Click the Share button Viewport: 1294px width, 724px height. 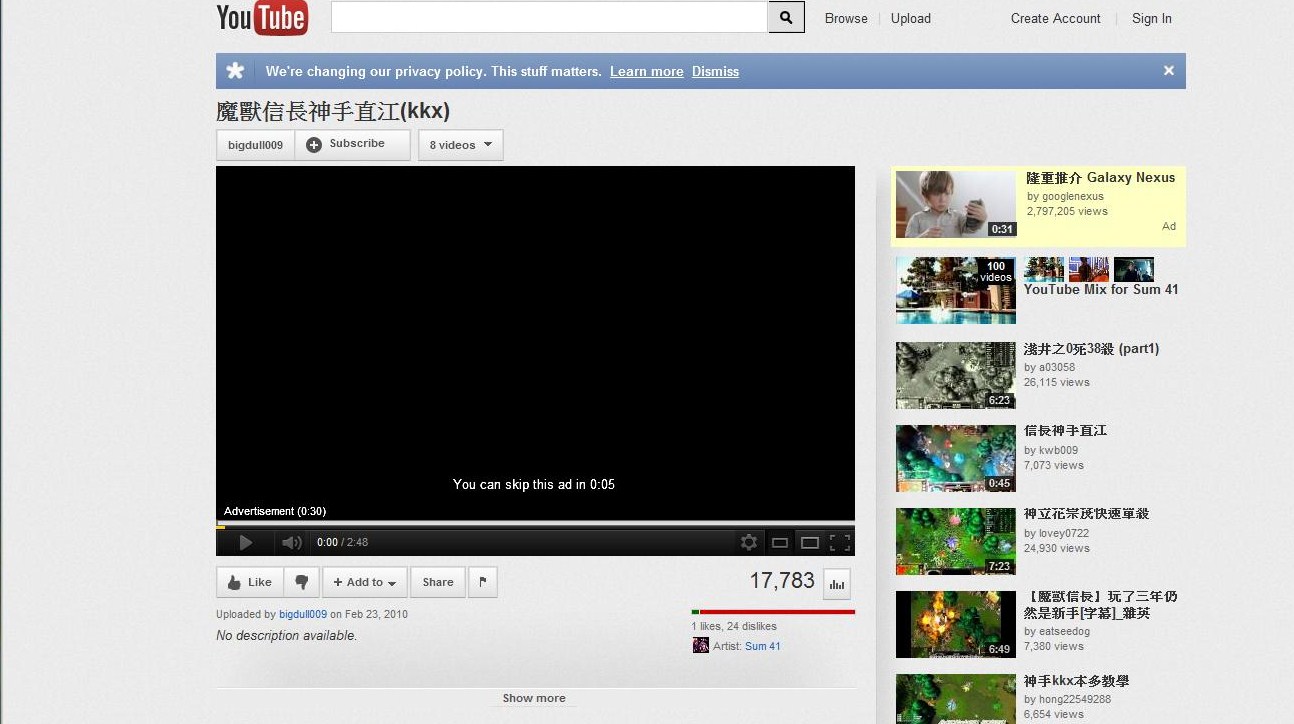click(x=438, y=582)
